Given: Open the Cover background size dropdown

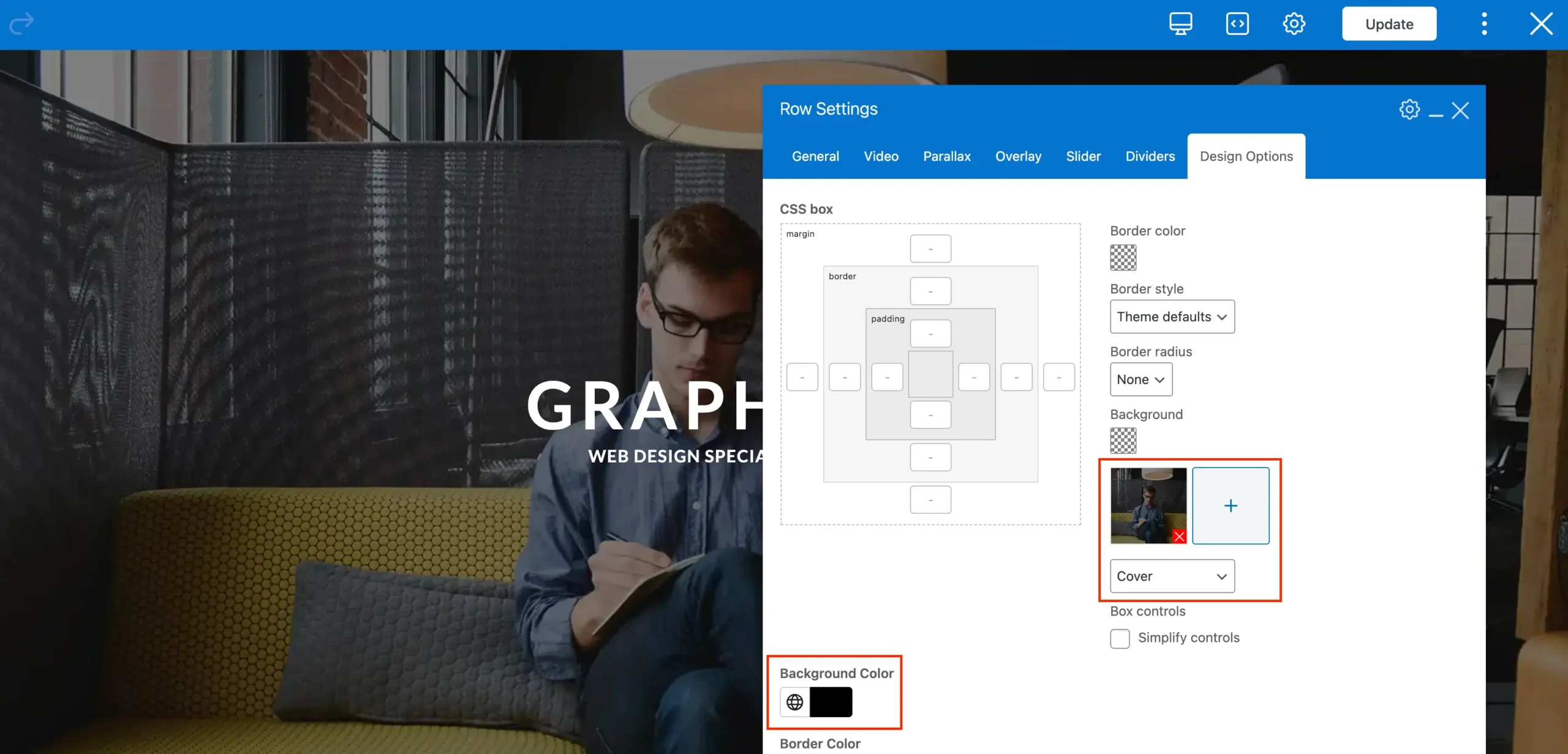Looking at the screenshot, I should point(1172,576).
